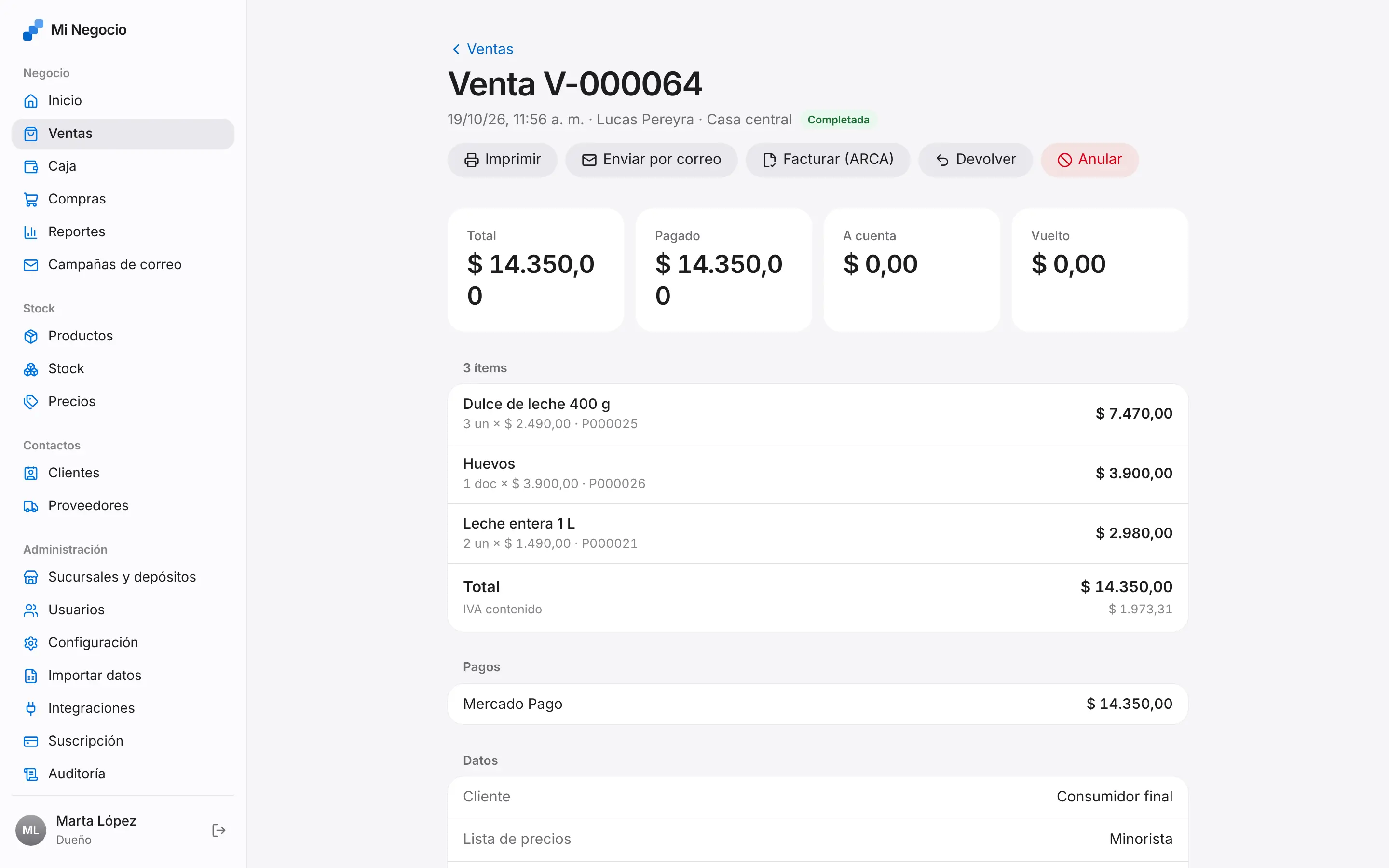Click the Auditoría log icon
This screenshot has height=868, width=1389.
tap(31, 774)
